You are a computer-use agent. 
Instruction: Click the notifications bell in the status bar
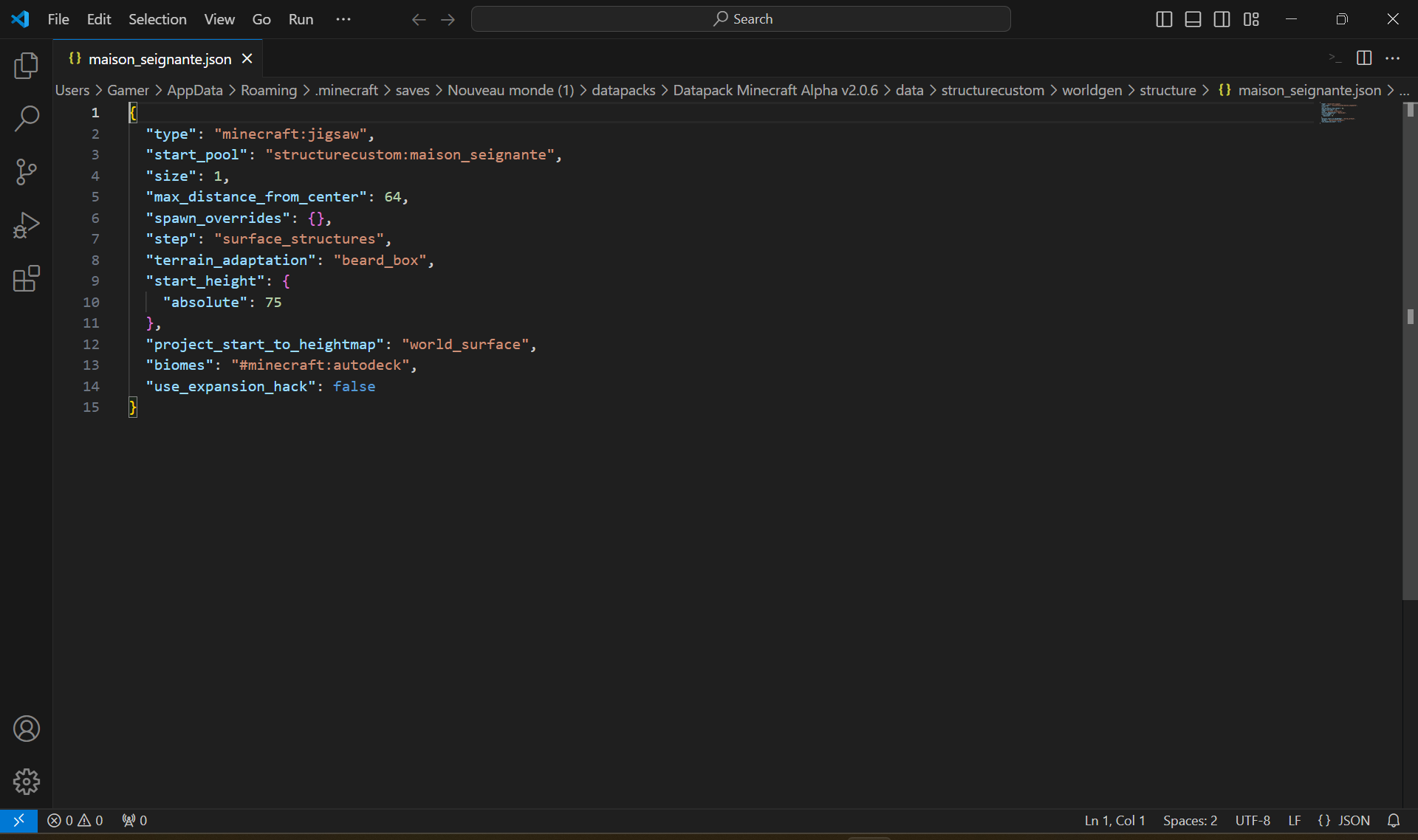point(1393,820)
